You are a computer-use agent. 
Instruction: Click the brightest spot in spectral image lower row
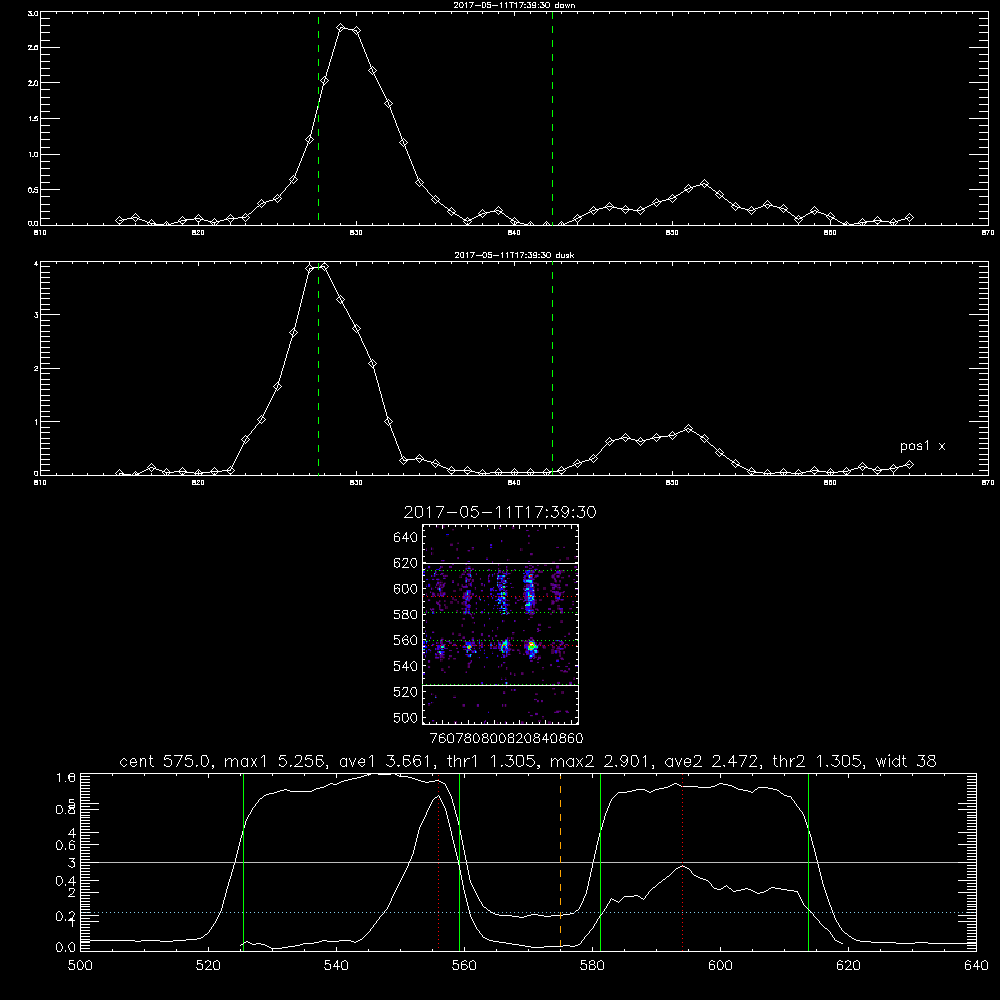[531, 647]
